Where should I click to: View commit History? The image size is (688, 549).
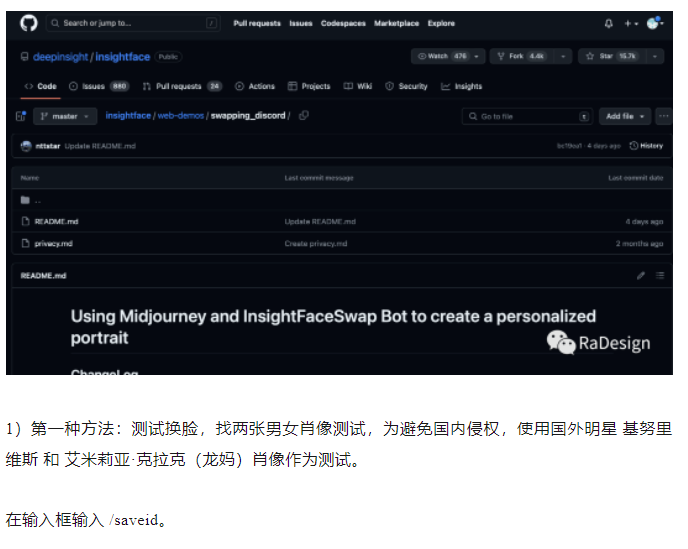coord(646,146)
